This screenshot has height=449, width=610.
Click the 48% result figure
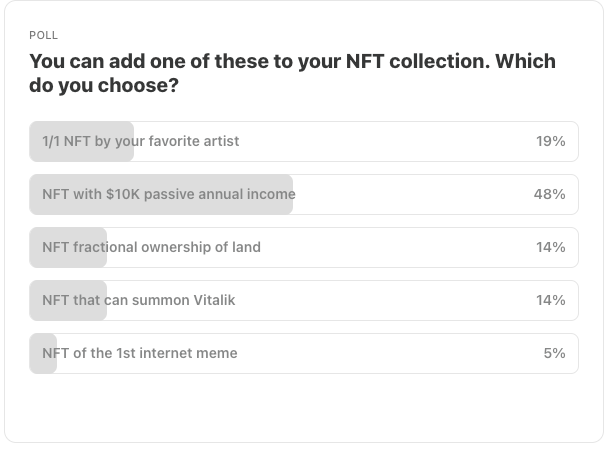coord(549,194)
